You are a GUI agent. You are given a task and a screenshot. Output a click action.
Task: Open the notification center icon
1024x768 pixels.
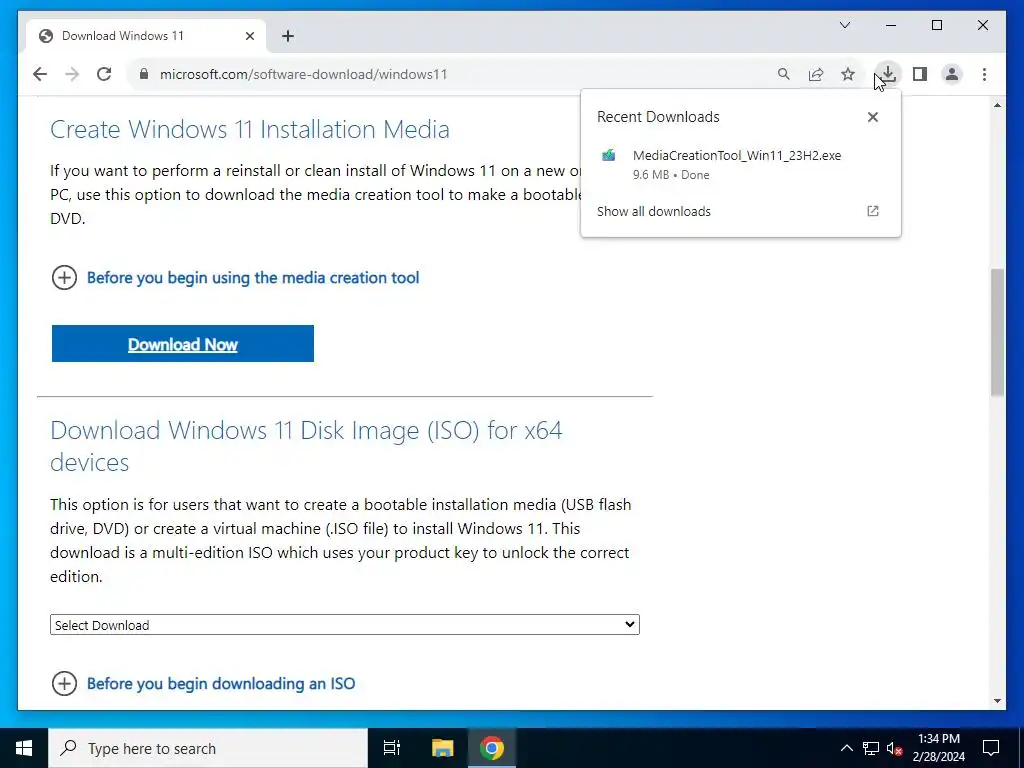991,748
